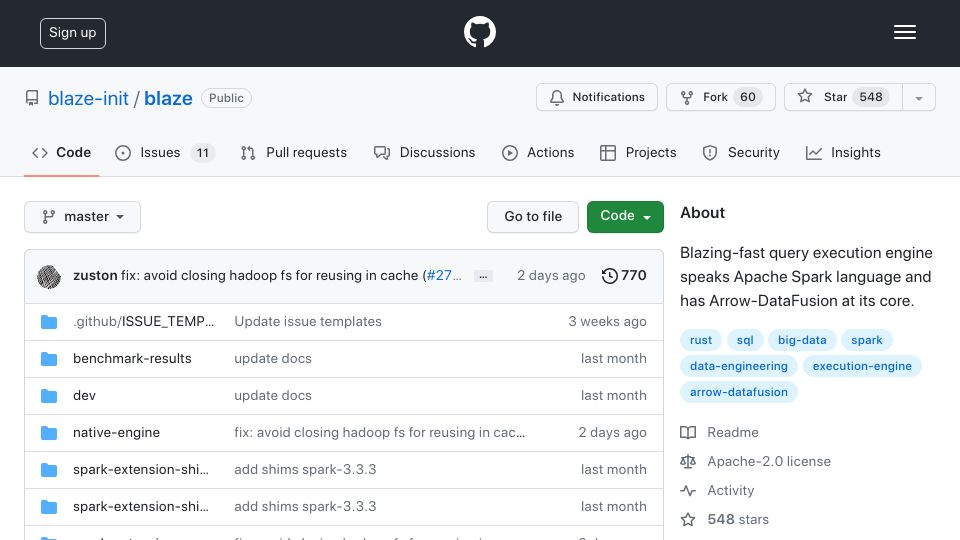Click the Star count 548
This screenshot has height=540, width=960.
pos(871,97)
